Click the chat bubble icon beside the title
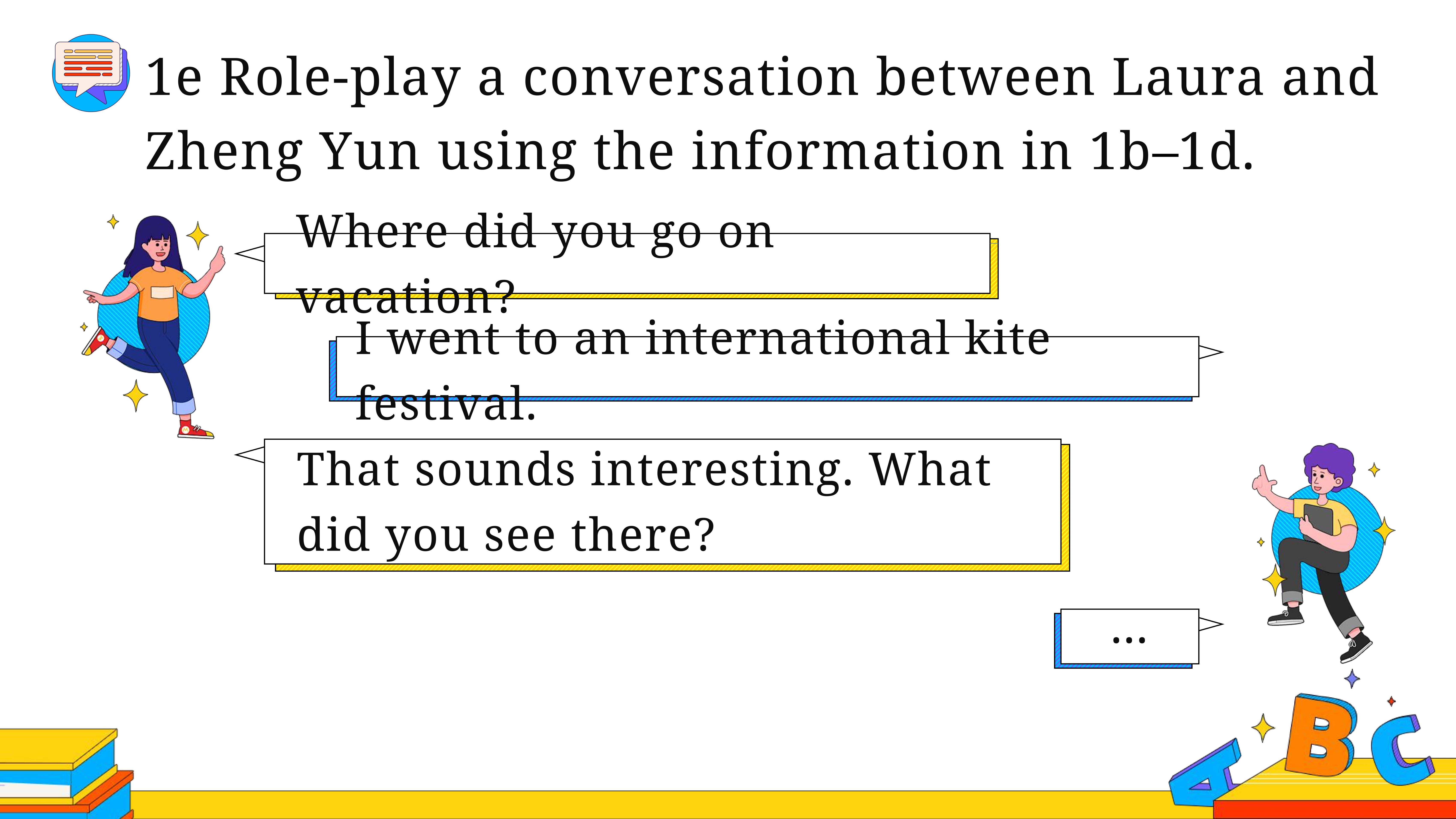This screenshot has width=1456, height=819. tap(91, 72)
